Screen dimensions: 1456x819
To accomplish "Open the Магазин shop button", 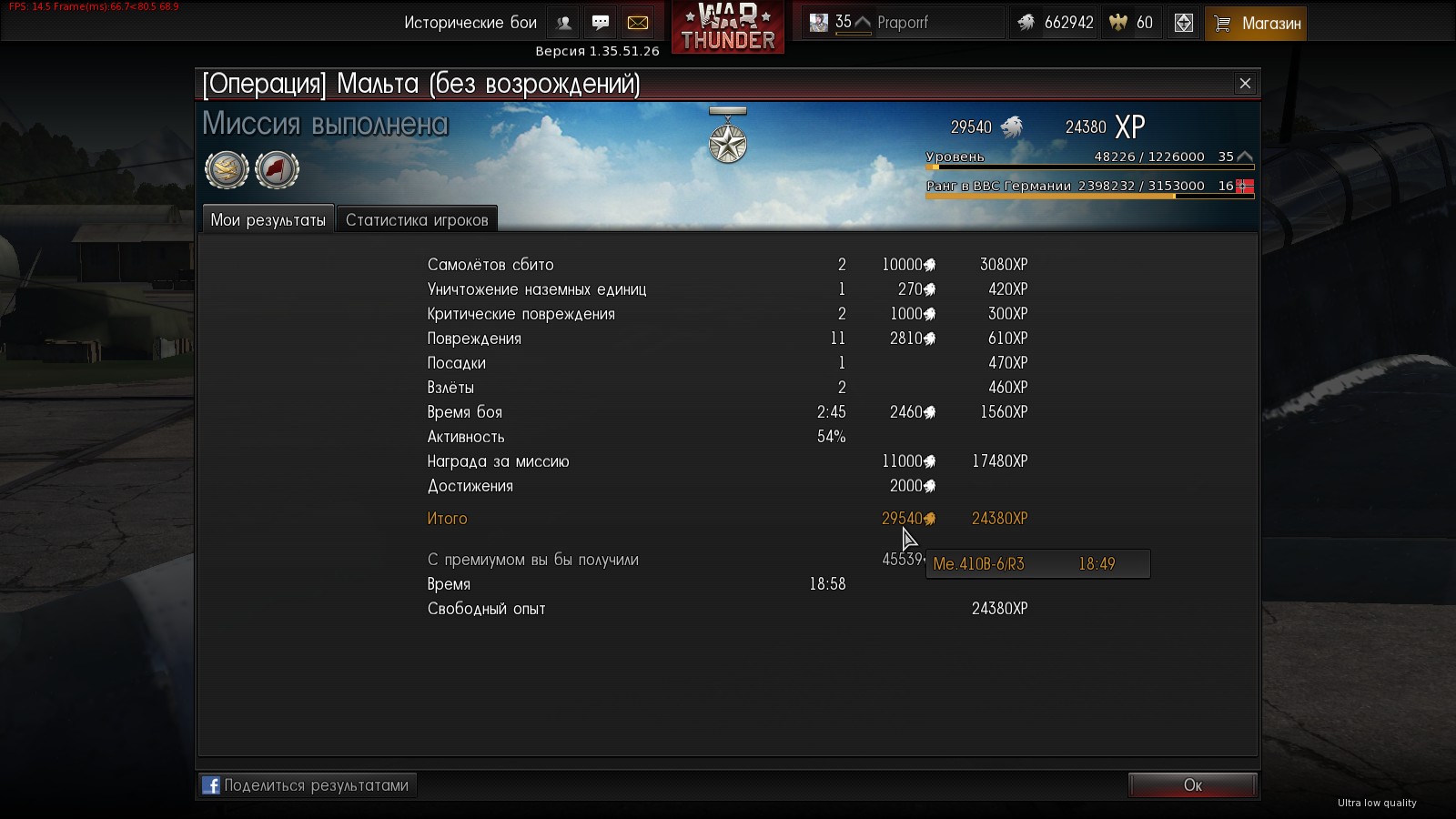I will [1257, 23].
